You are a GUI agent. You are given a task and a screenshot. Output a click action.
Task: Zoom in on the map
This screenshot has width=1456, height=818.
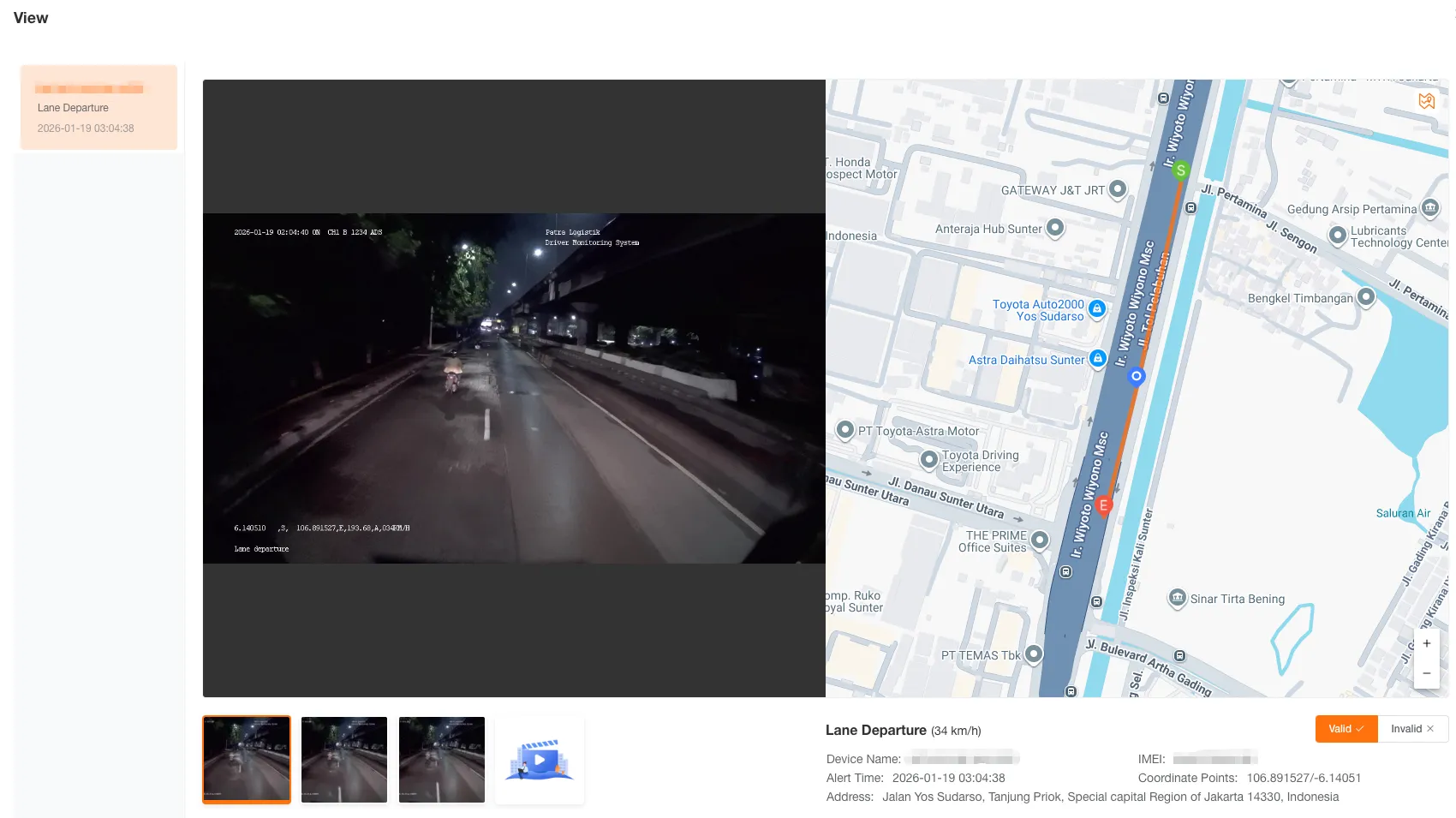1426,643
